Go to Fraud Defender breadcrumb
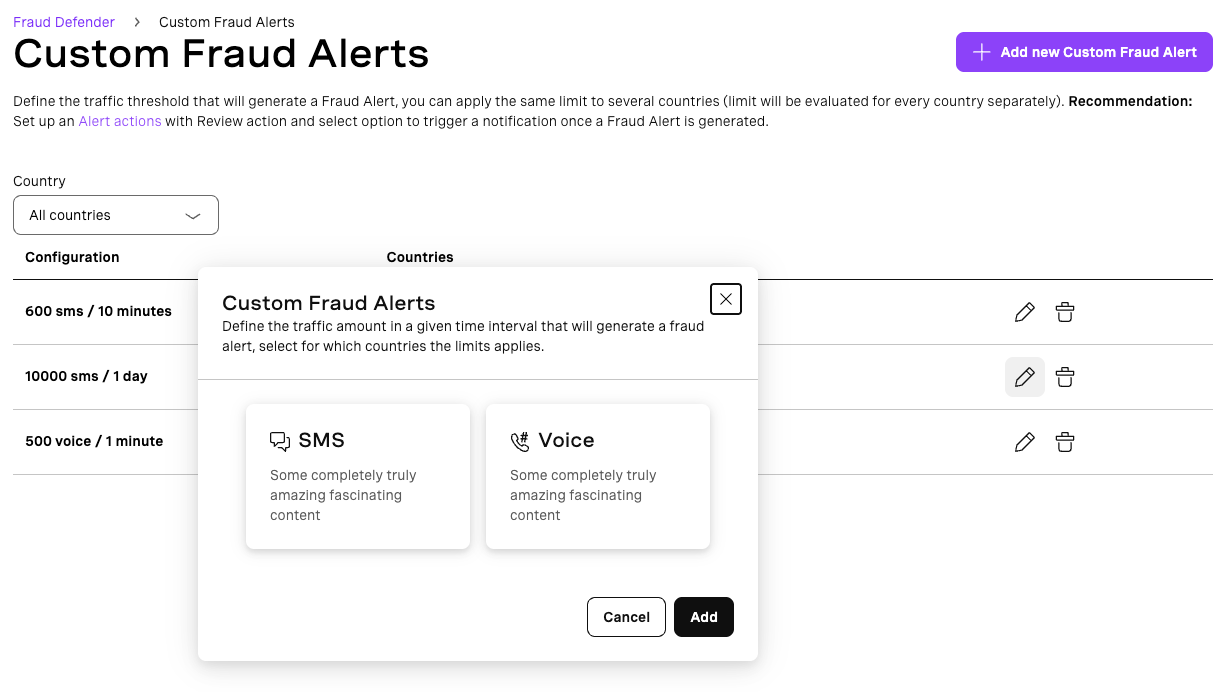Screen dimensions: 1228x692 pos(64,22)
